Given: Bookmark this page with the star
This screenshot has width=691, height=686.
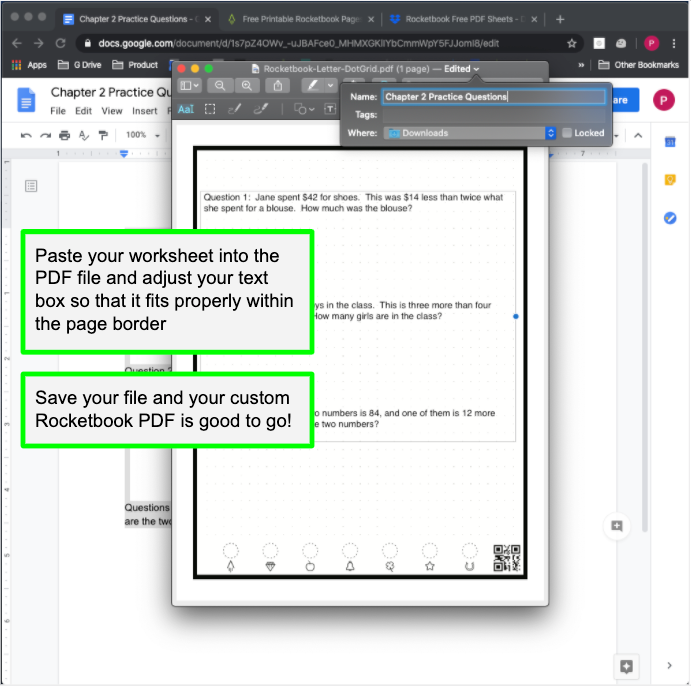Looking at the screenshot, I should [572, 43].
